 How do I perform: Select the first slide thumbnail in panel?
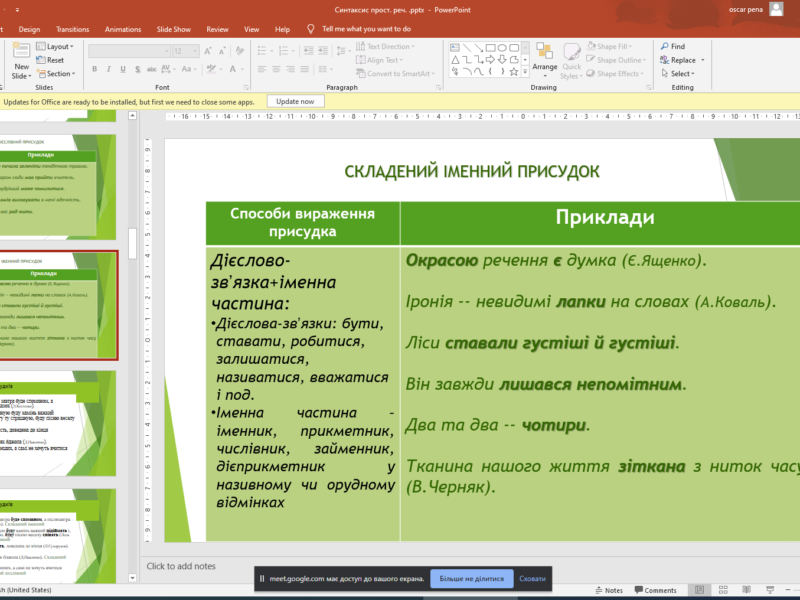58,185
